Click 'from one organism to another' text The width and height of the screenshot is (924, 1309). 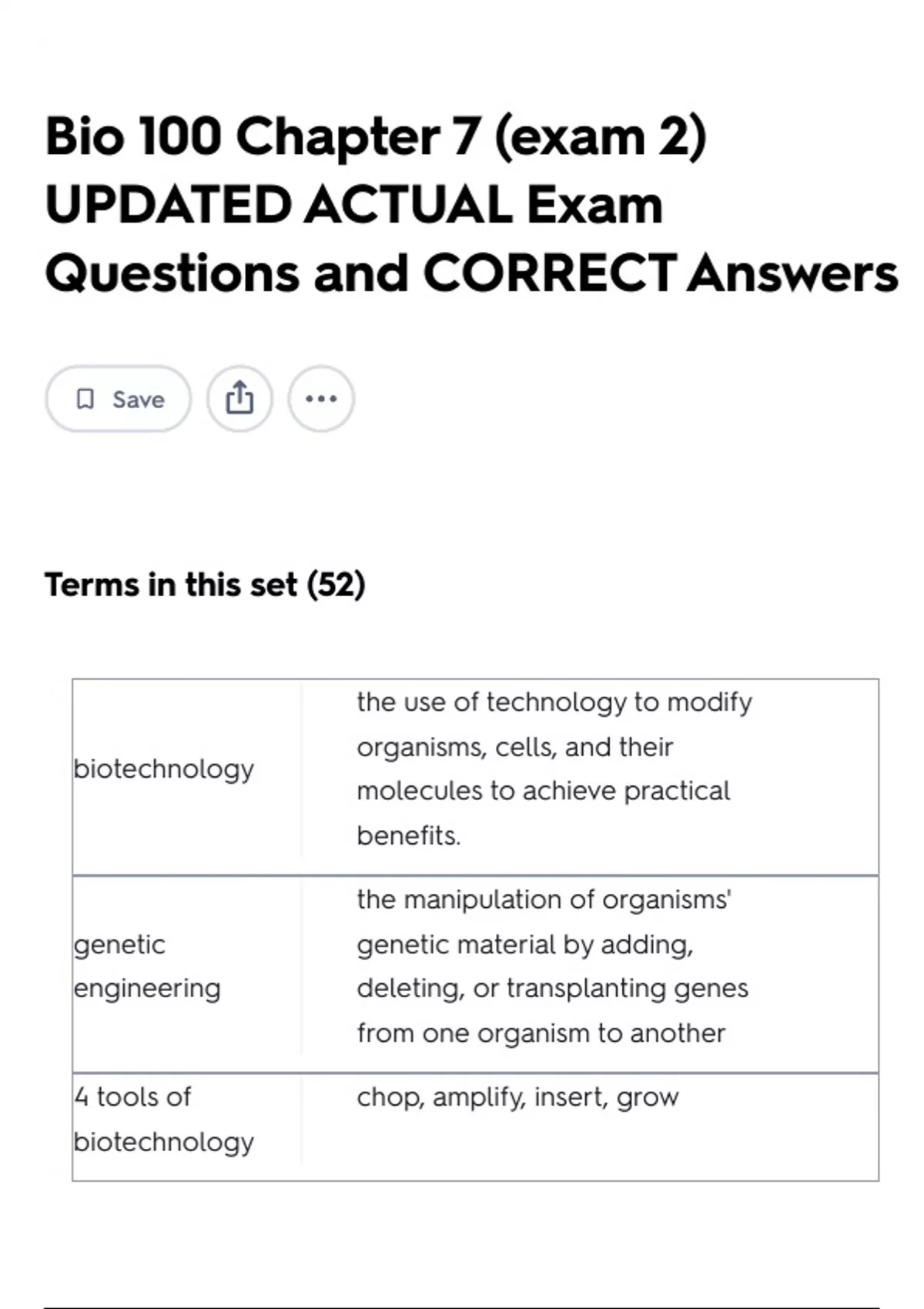point(541,1033)
